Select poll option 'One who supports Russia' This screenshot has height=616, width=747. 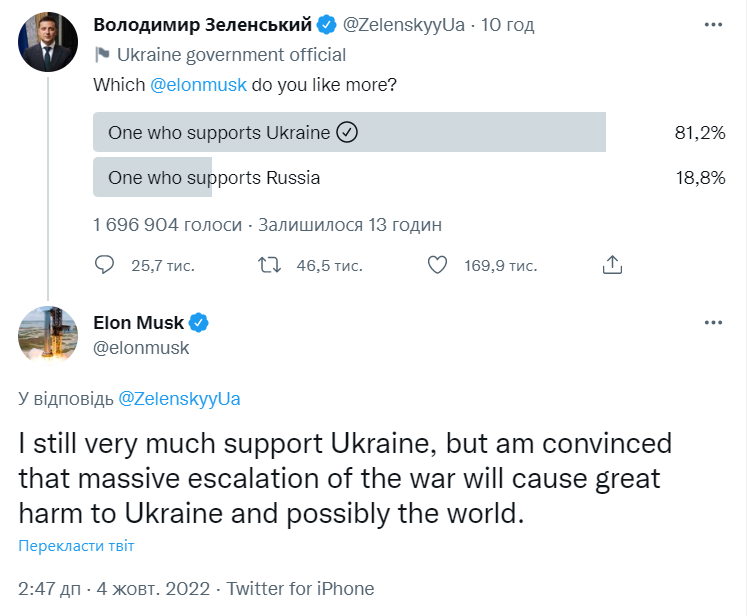coord(214,178)
